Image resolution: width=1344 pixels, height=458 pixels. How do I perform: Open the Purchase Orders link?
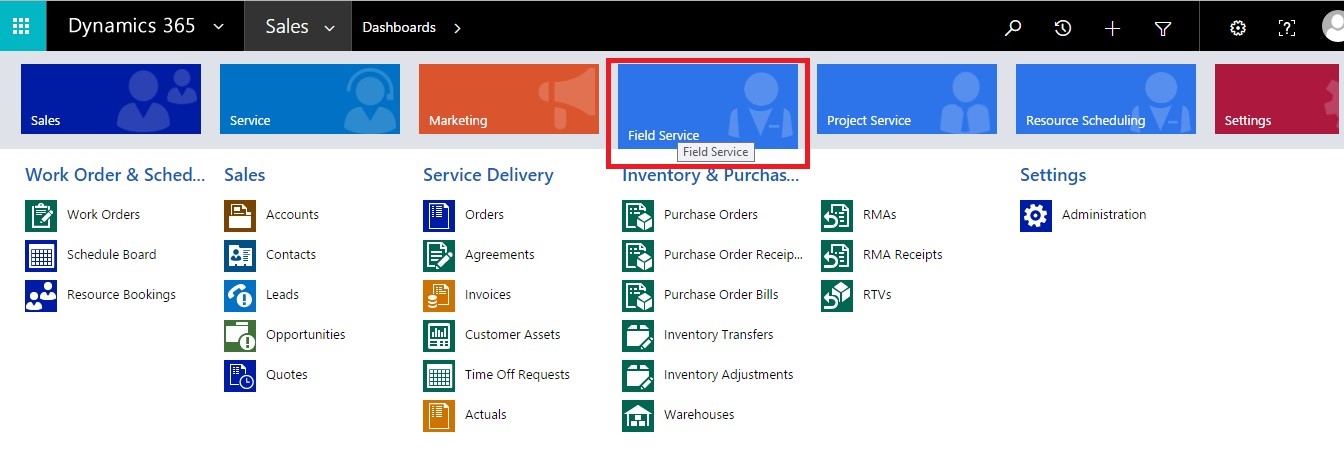[x=710, y=214]
